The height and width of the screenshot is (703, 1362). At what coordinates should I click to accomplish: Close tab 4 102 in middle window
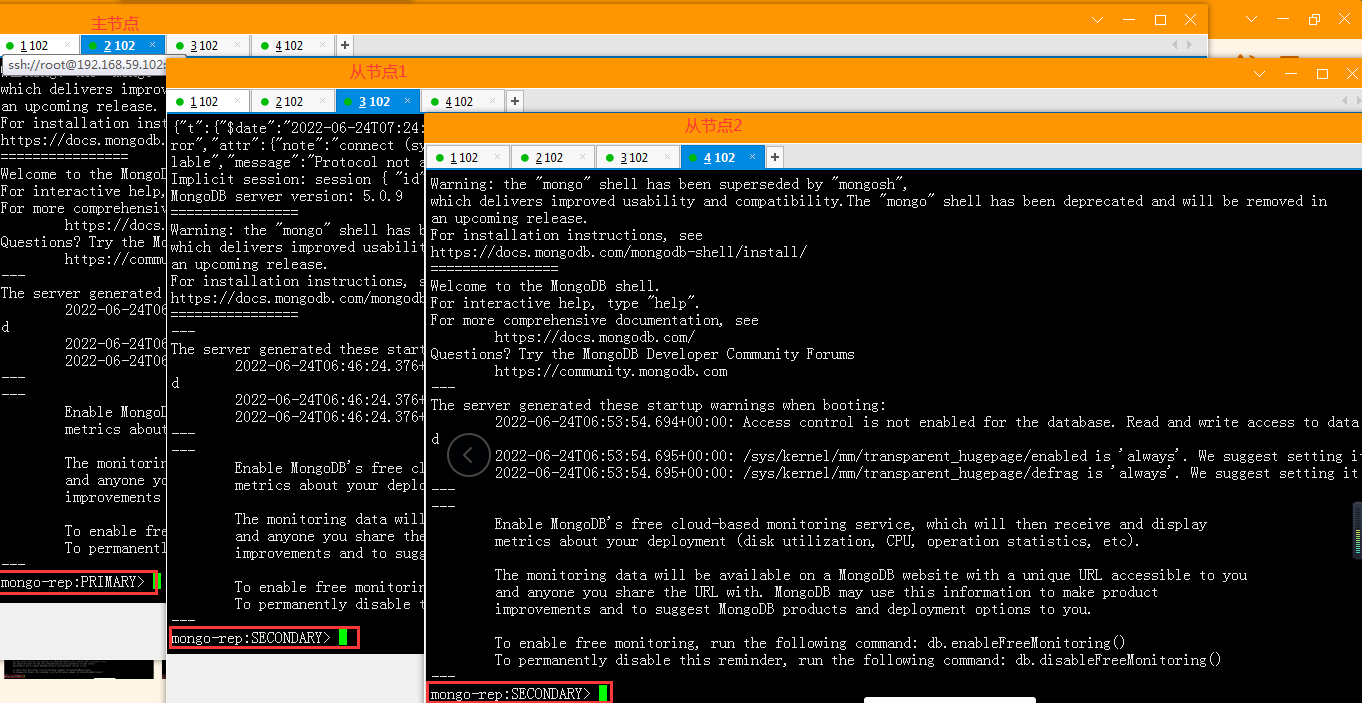pos(494,101)
